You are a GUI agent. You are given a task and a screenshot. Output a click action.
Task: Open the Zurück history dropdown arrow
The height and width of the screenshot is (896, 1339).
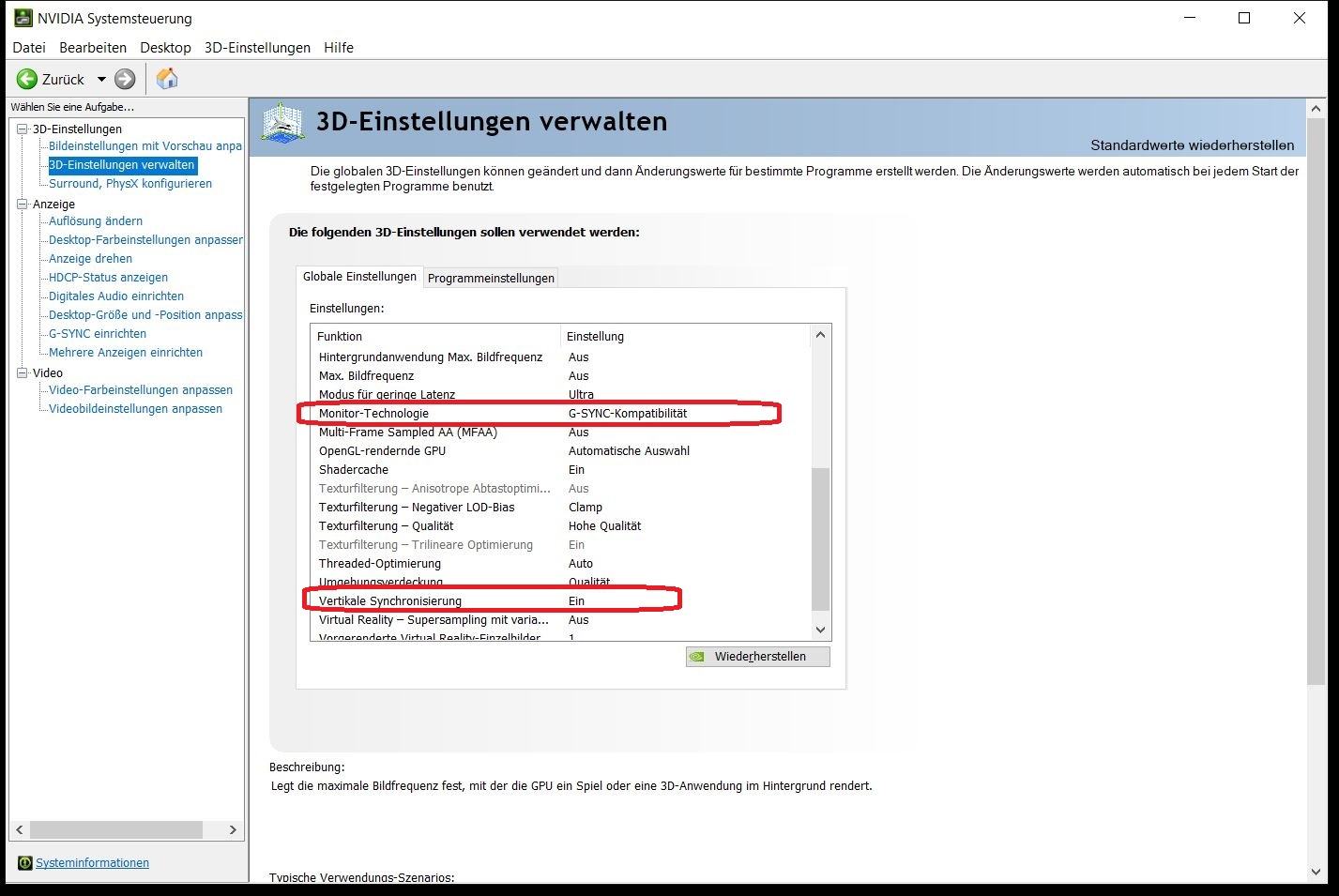pos(101,80)
